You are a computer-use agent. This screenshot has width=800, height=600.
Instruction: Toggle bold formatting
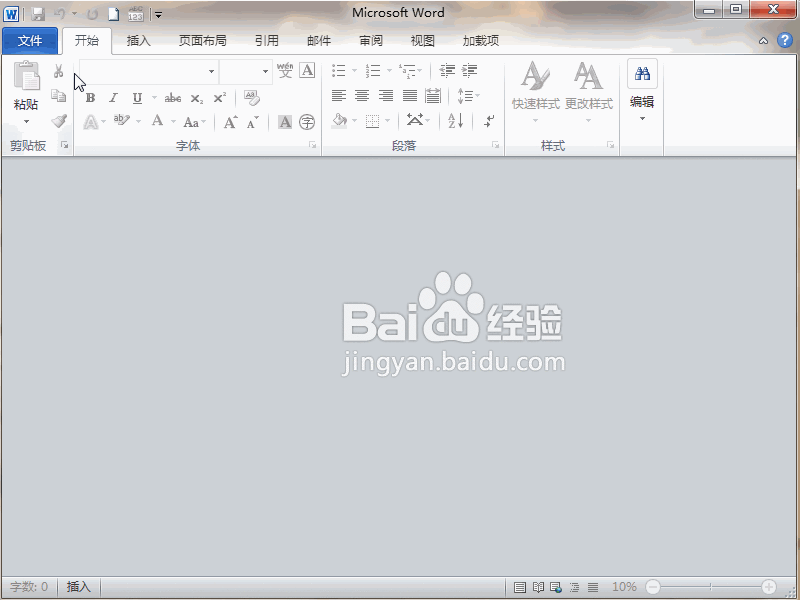coord(90,97)
